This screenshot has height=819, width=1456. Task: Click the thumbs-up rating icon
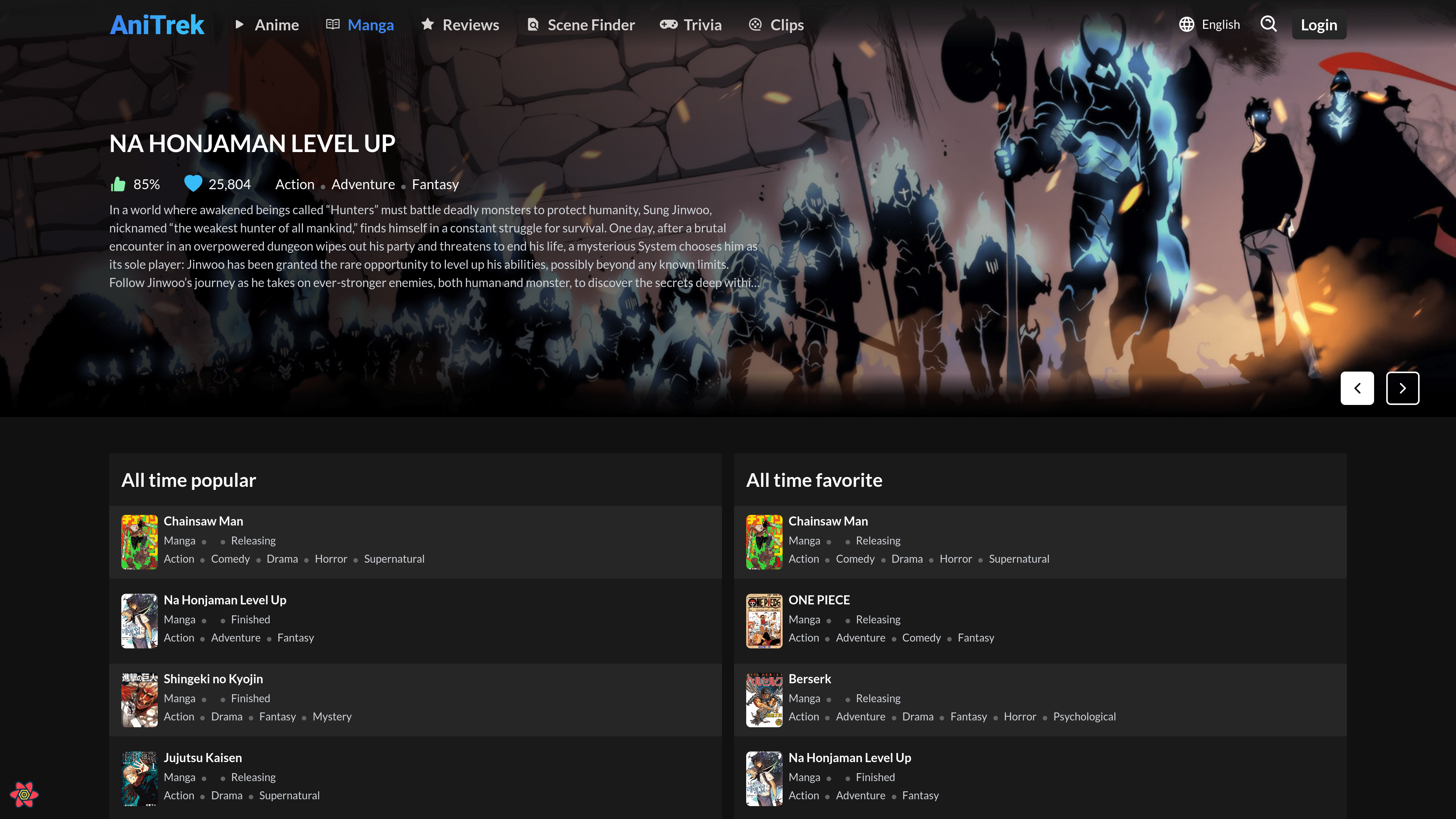pos(118,184)
